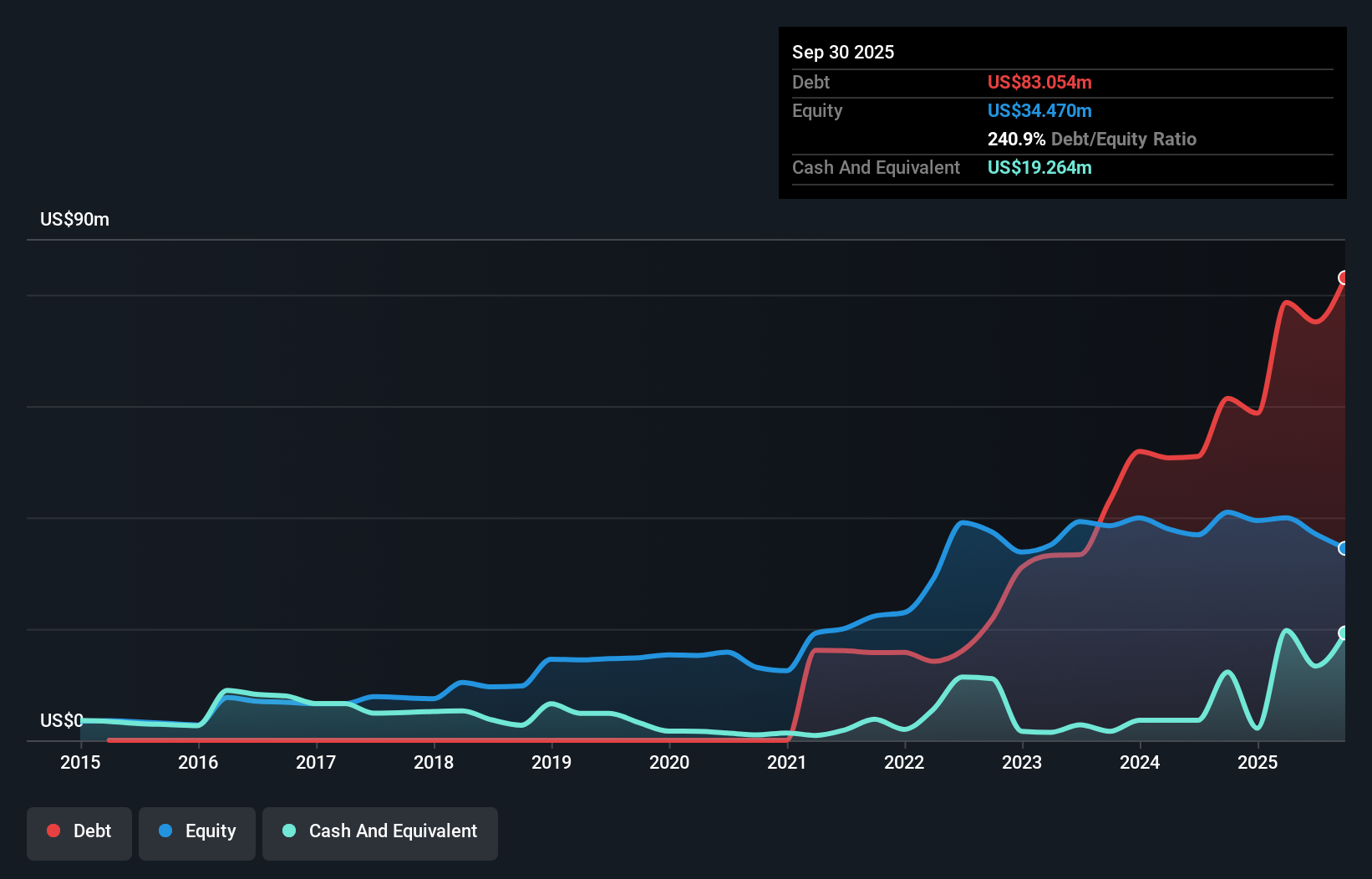Click the 240.9% Debt/Equity Ratio value
Screen dimensions: 1372x879
(x=1016, y=139)
